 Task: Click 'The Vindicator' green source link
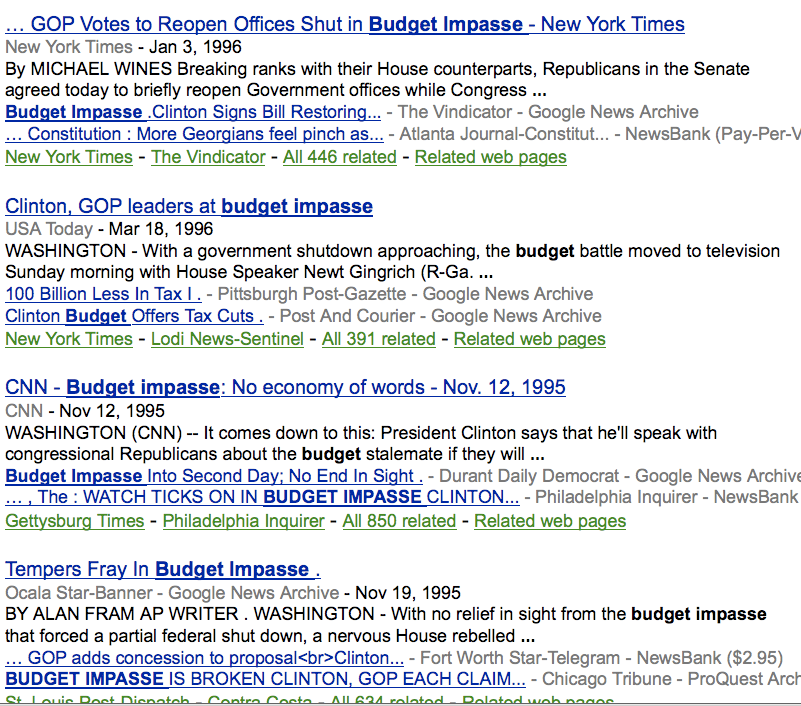[208, 157]
